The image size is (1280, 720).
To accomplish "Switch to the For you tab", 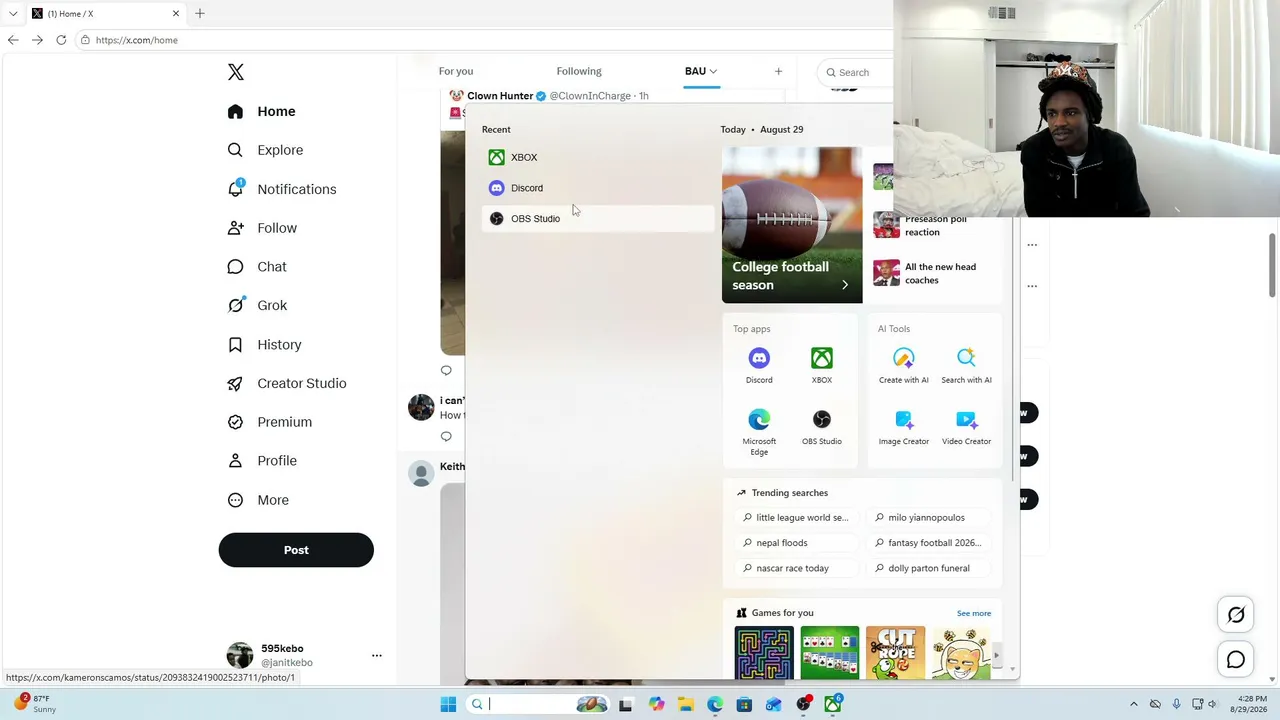I will click(x=456, y=71).
